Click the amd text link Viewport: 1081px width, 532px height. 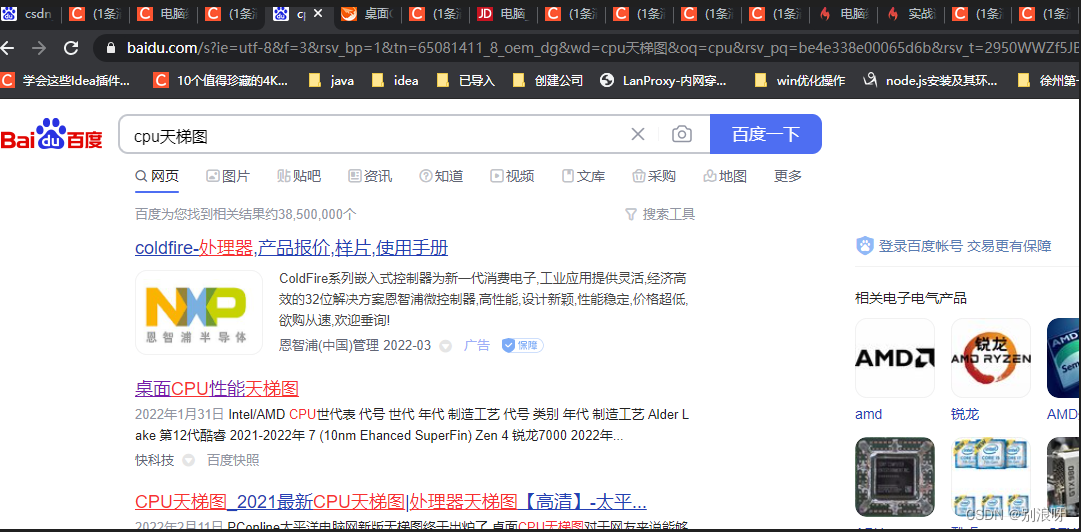(869, 414)
